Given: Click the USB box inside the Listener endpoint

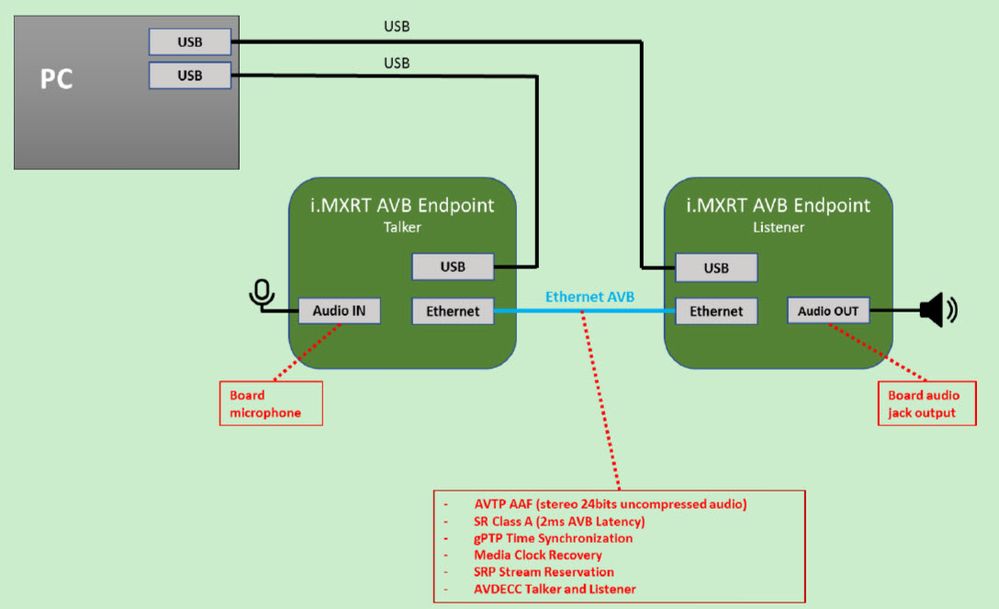Looking at the screenshot, I should coord(716,268).
